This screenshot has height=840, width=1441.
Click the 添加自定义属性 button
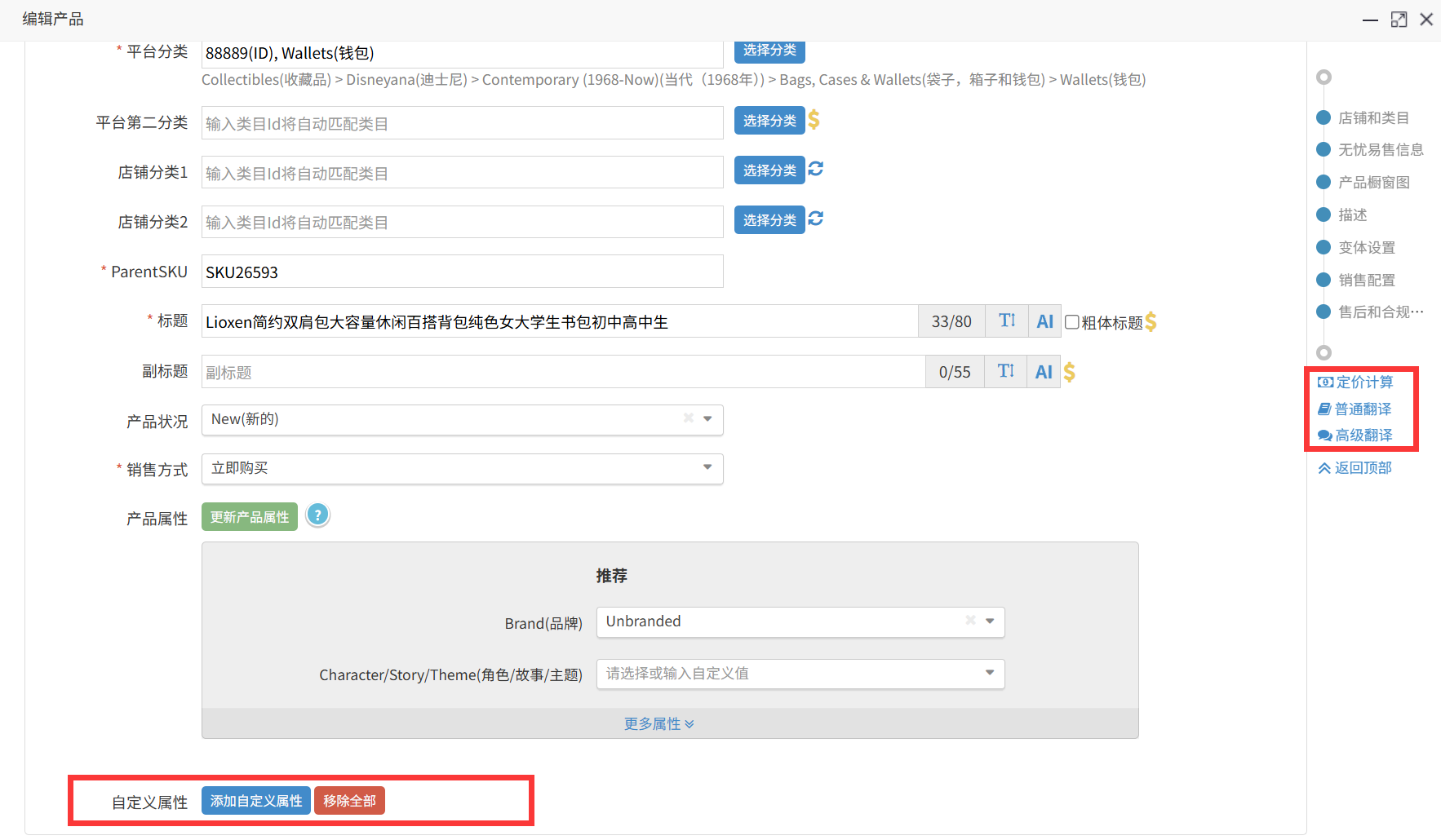(255, 802)
